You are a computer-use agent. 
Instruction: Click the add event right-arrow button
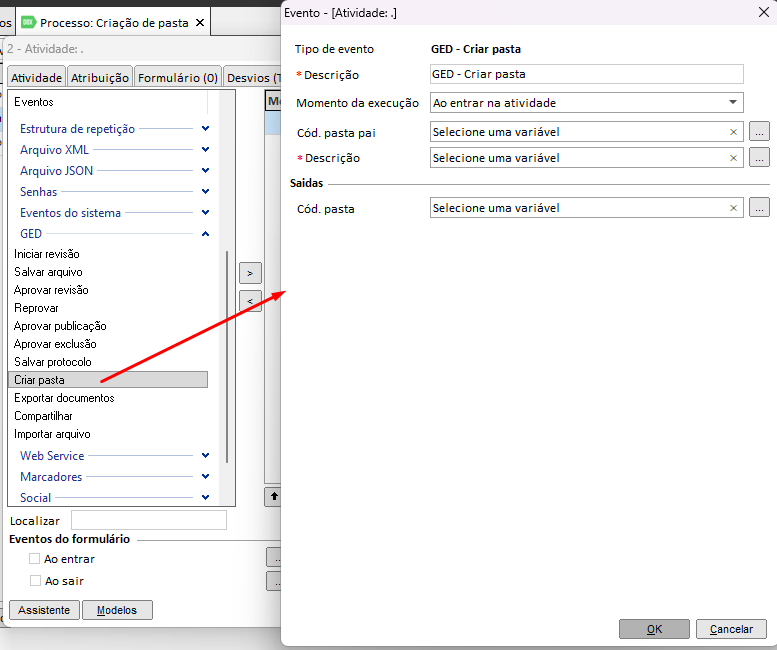pyautogui.click(x=250, y=273)
